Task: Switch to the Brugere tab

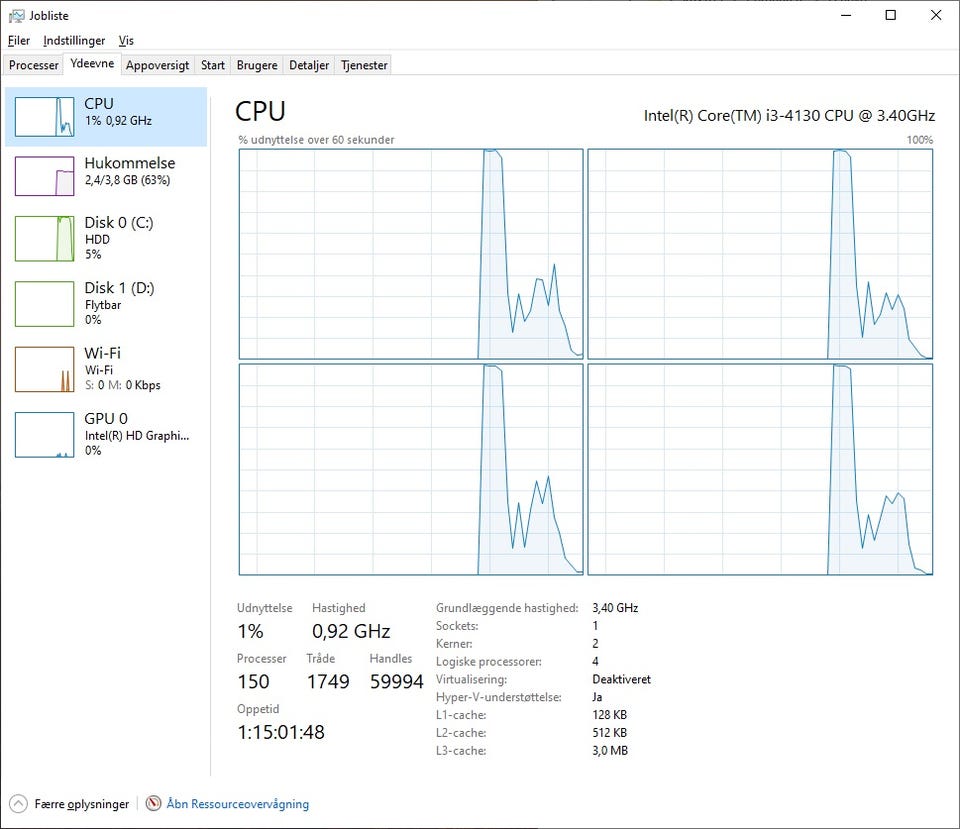Action: 257,65
